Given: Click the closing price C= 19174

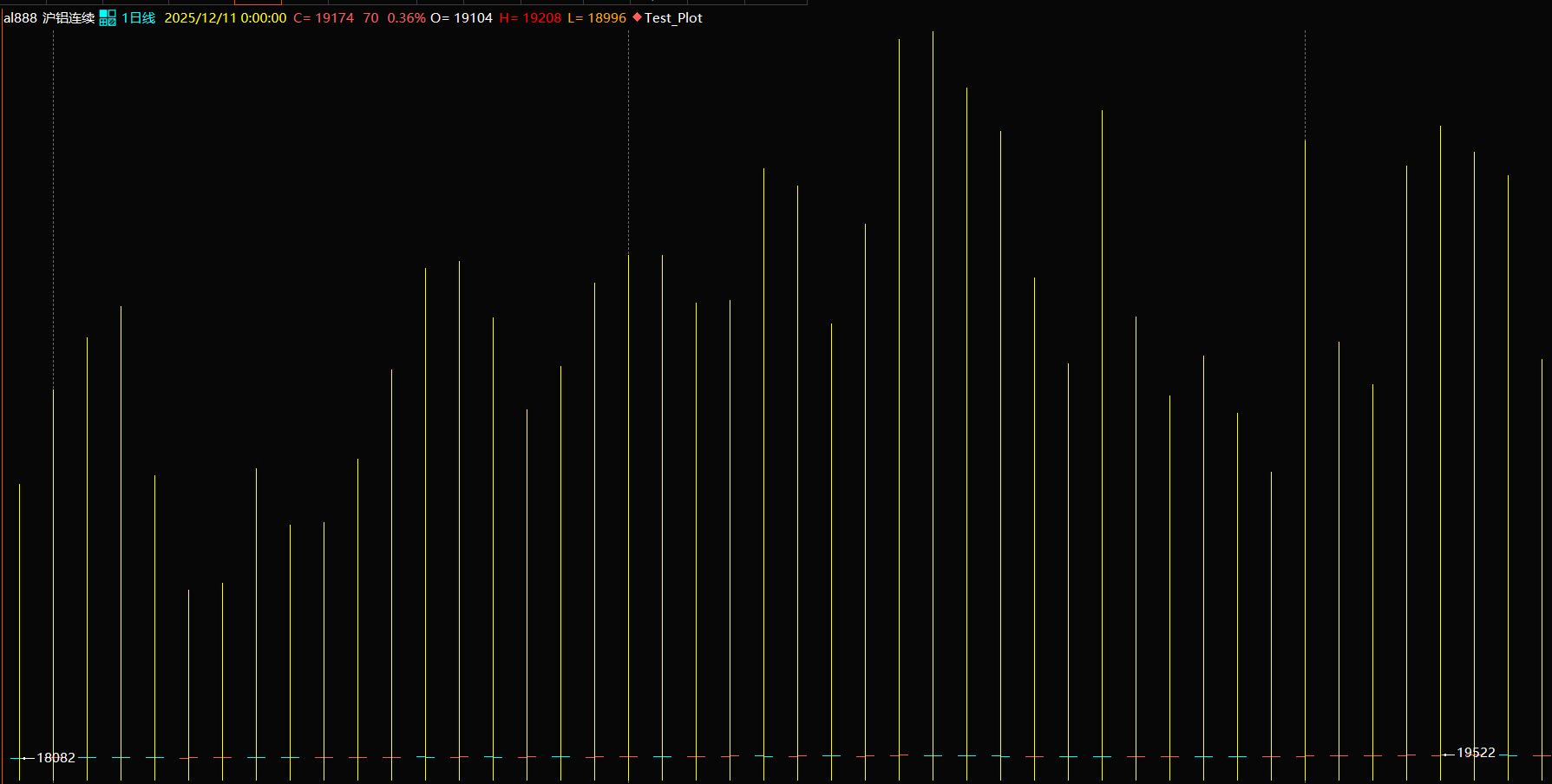Looking at the screenshot, I should coord(324,18).
